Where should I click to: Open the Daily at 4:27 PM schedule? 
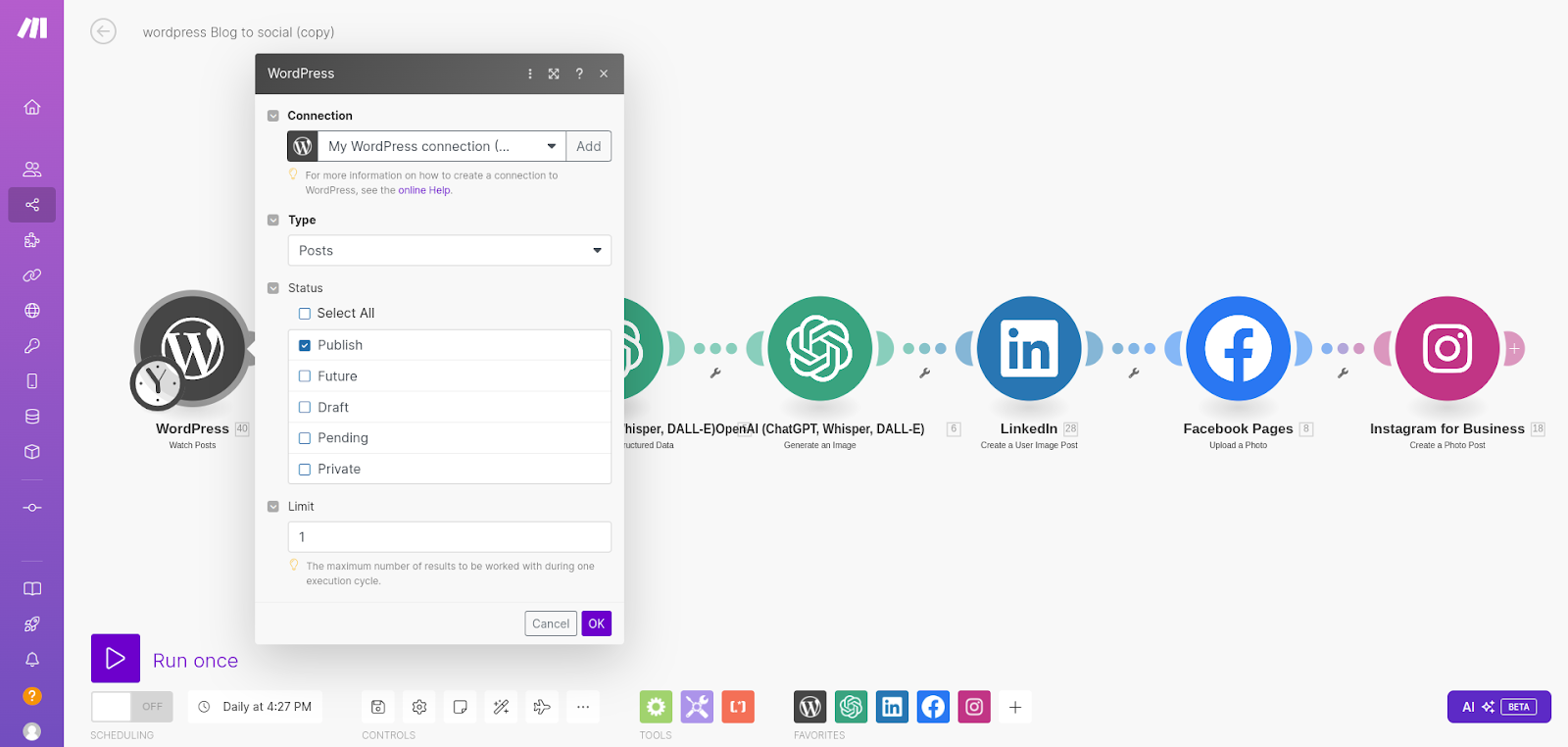click(x=256, y=707)
